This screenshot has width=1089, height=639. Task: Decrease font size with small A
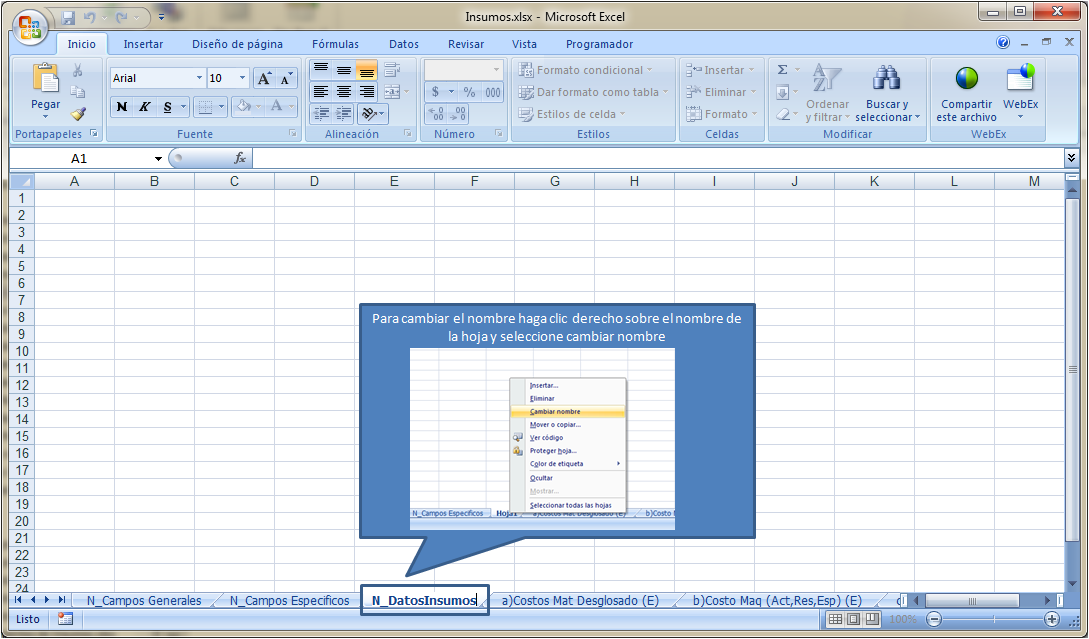[x=285, y=78]
